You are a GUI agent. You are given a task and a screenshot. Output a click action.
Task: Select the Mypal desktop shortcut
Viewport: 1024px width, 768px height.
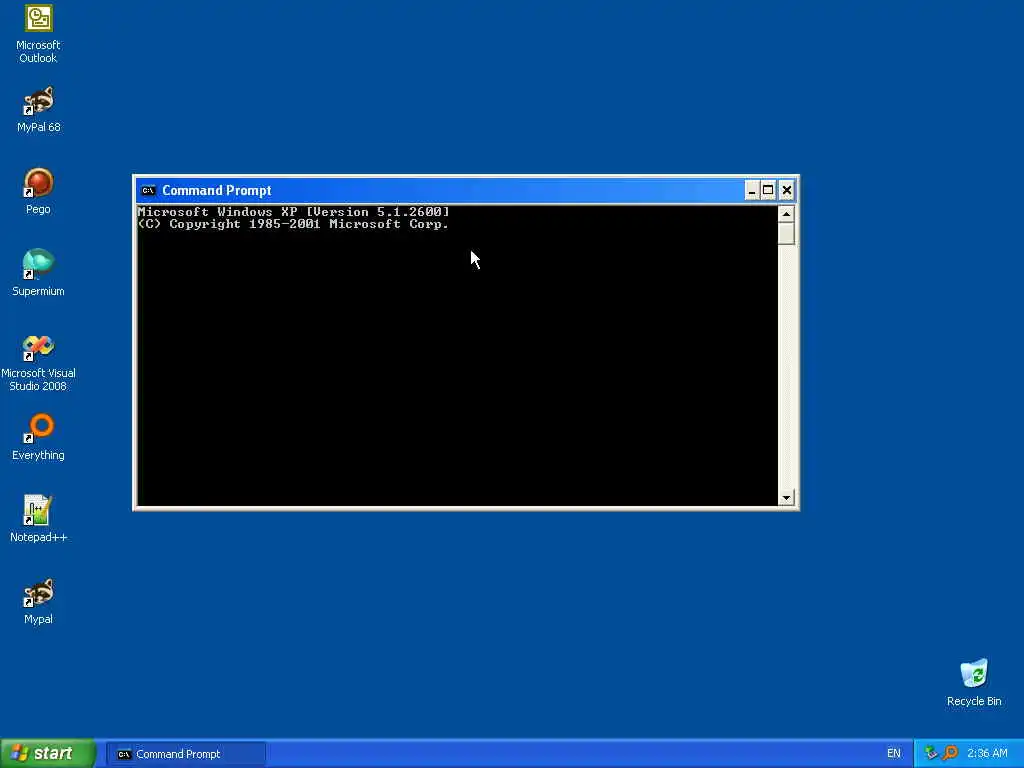[38, 601]
